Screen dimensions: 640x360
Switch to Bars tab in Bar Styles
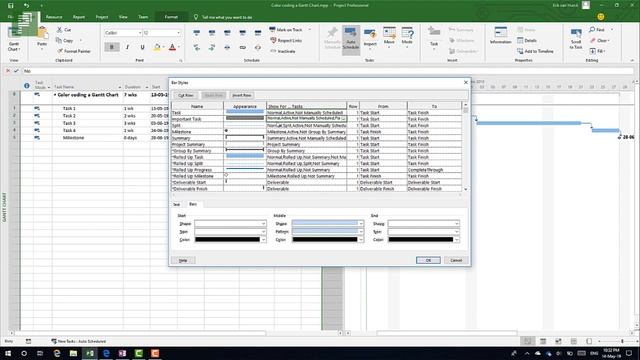click(193, 204)
